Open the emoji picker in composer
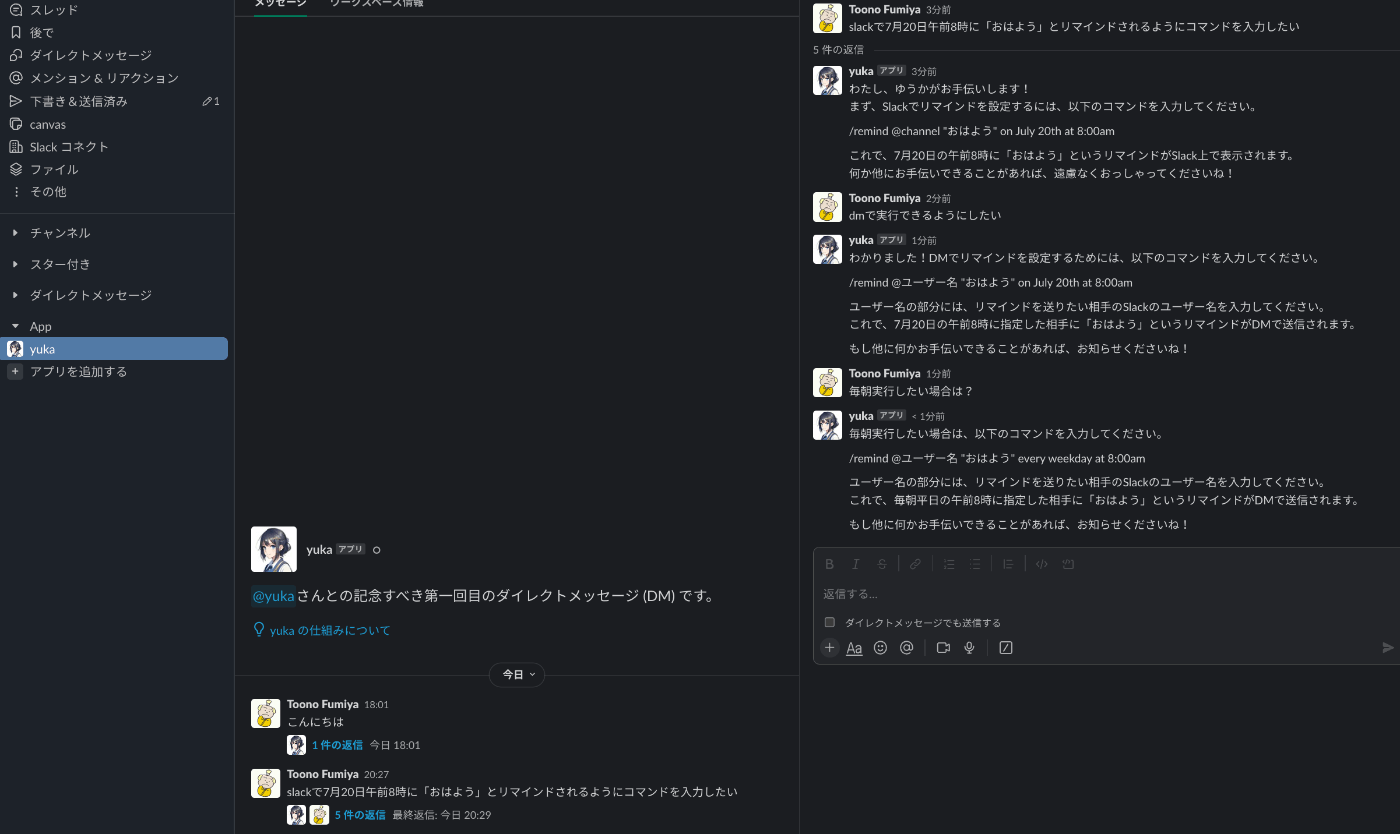 (x=880, y=648)
